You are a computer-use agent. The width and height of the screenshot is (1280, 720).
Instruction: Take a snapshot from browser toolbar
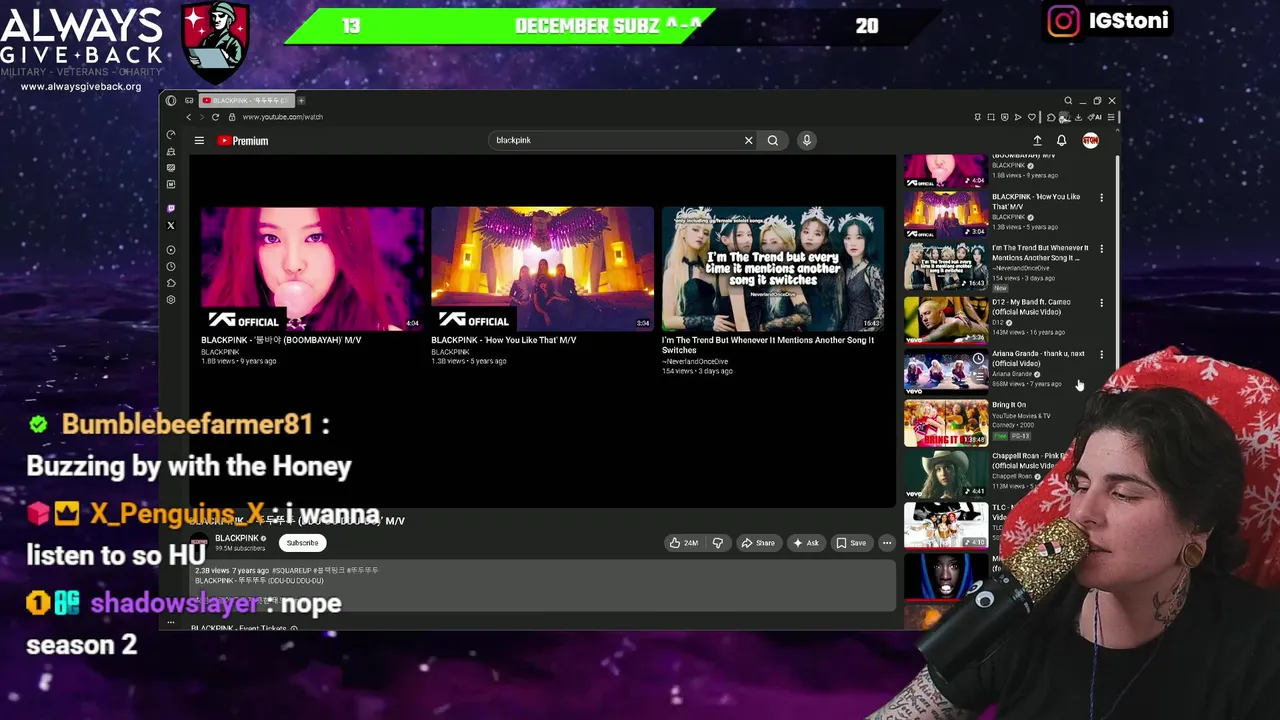click(991, 117)
